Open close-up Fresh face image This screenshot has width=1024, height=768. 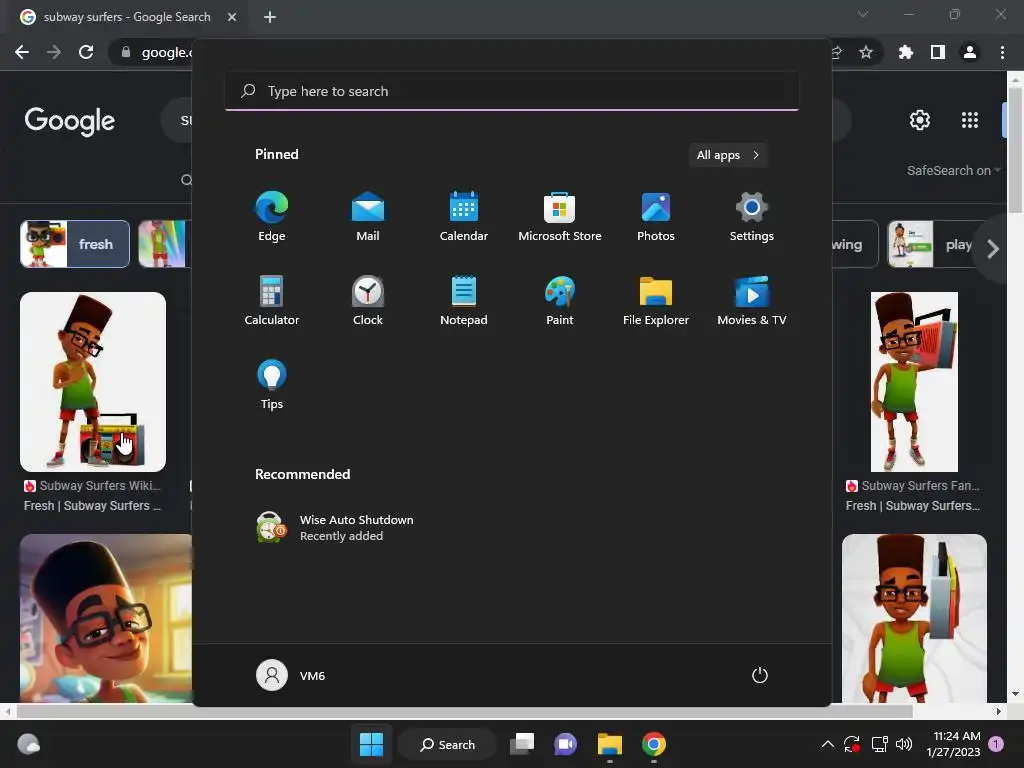tap(106, 618)
